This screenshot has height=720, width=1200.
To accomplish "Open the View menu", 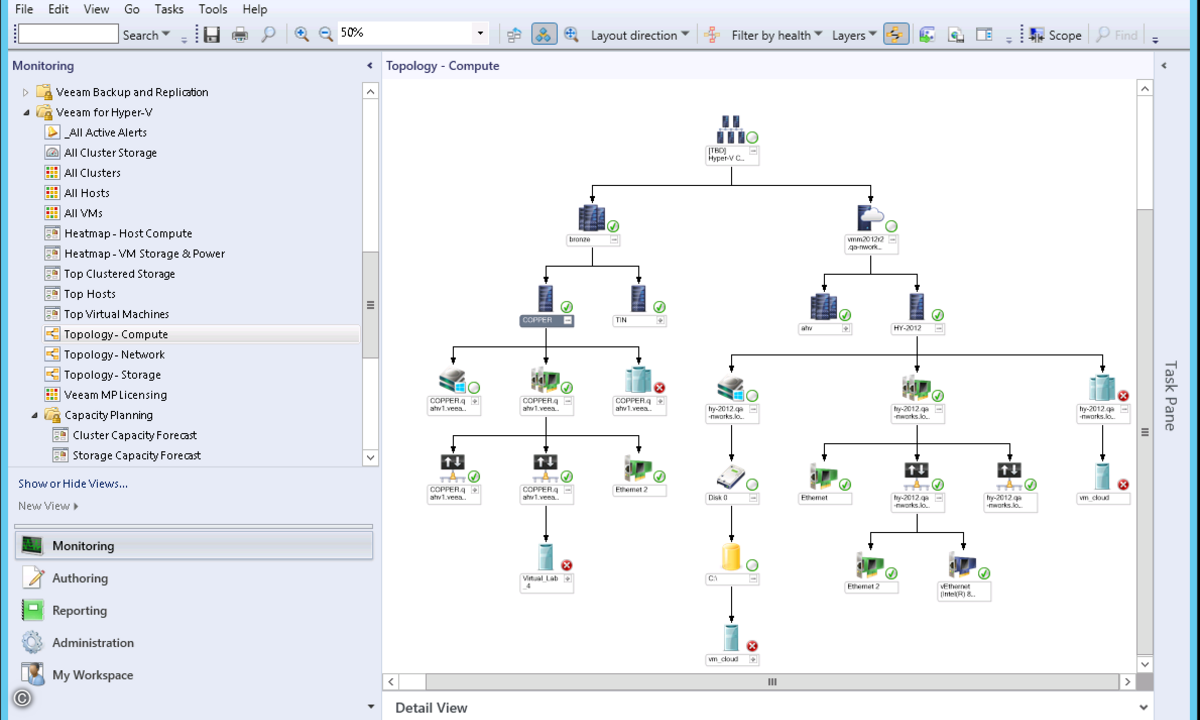I will click(97, 9).
